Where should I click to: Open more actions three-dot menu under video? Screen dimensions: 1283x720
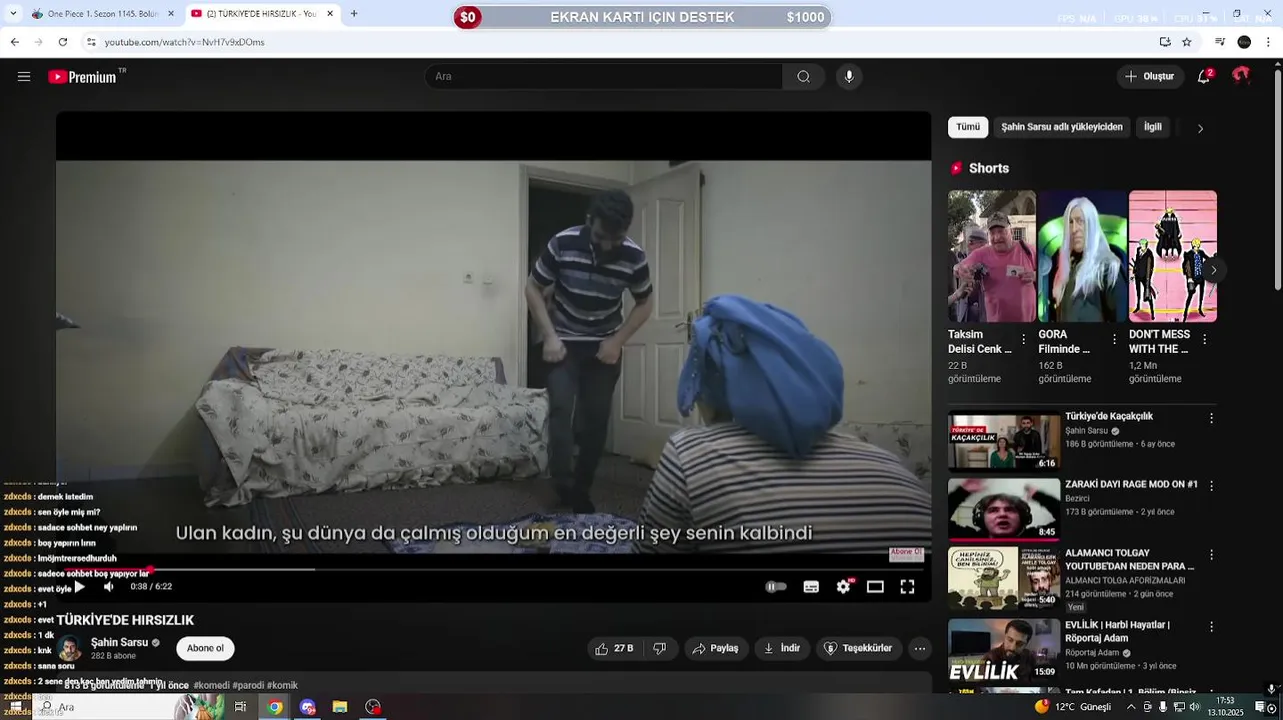[x=920, y=648]
